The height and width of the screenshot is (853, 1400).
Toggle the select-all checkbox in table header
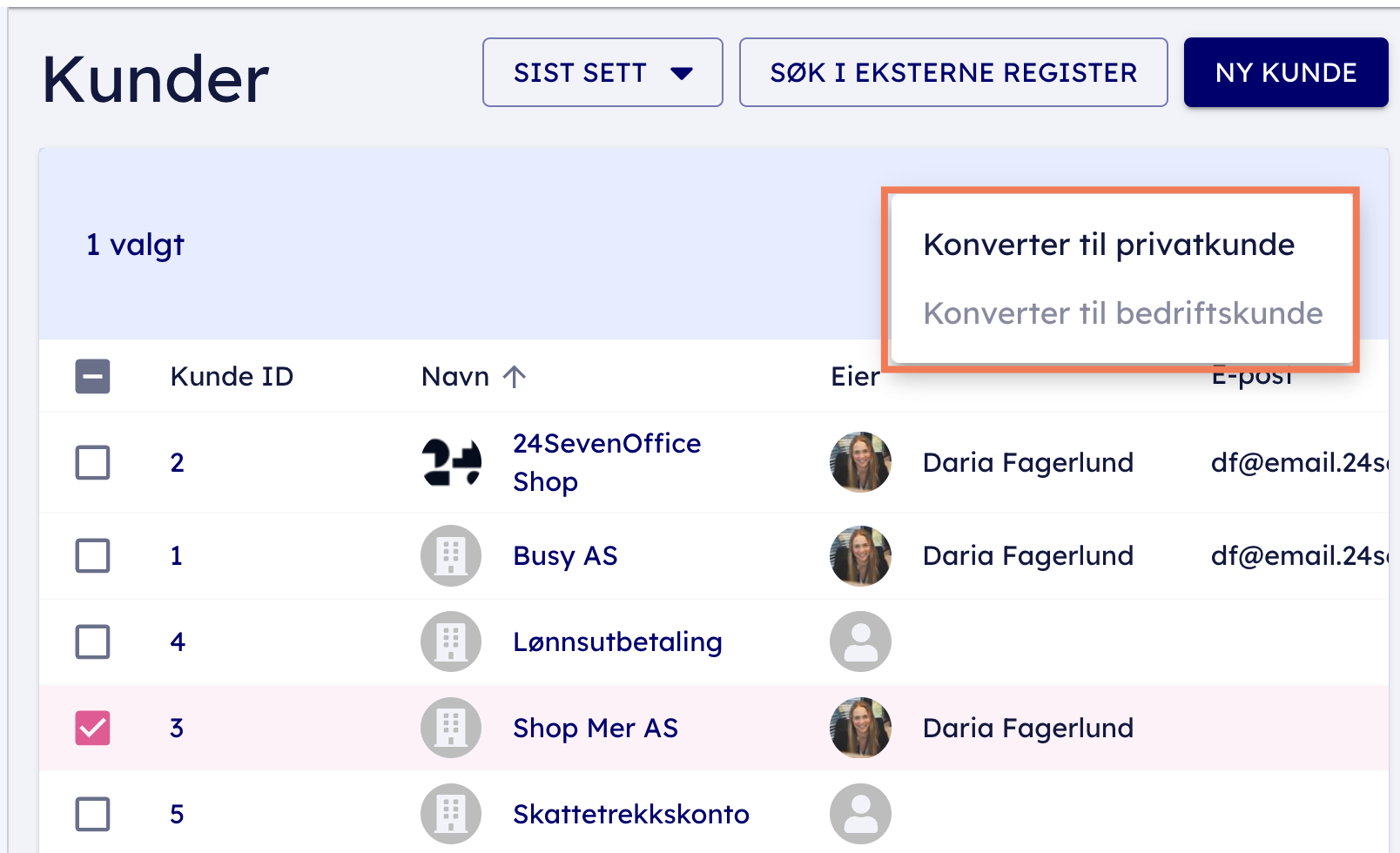92,377
